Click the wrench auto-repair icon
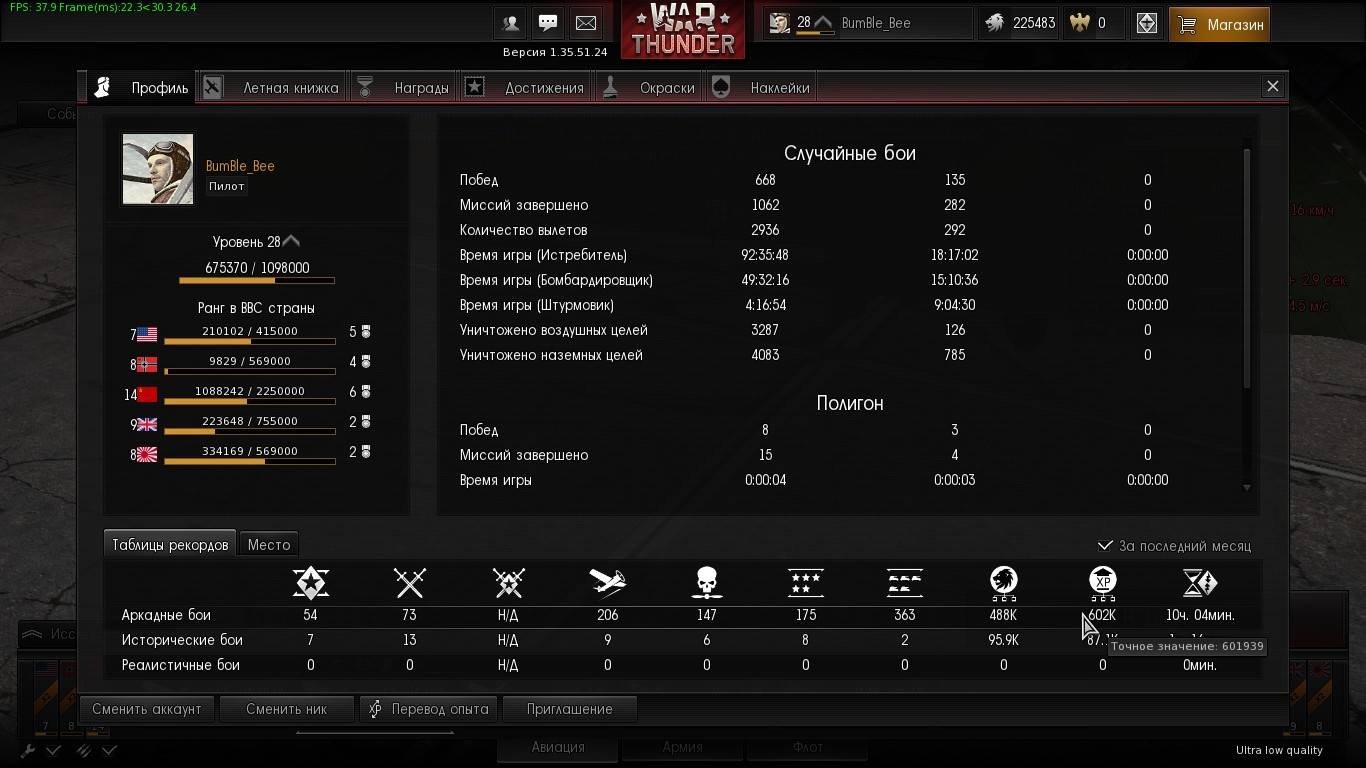This screenshot has width=1366, height=768. (28, 750)
